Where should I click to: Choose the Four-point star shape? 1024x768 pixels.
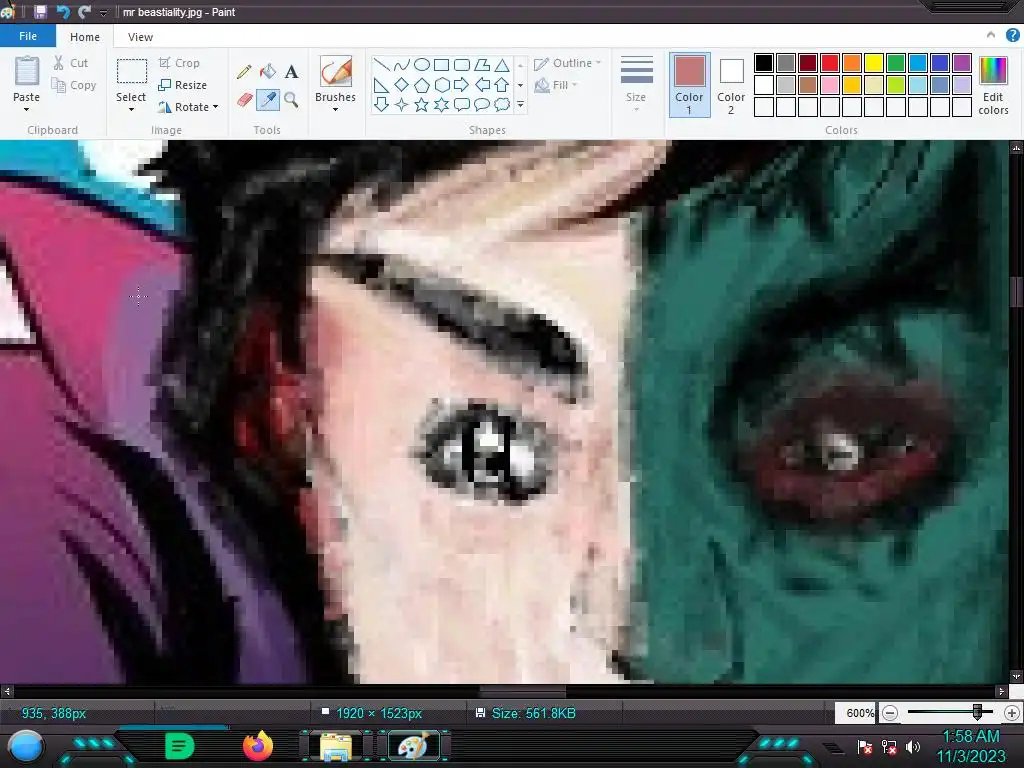pos(402,104)
